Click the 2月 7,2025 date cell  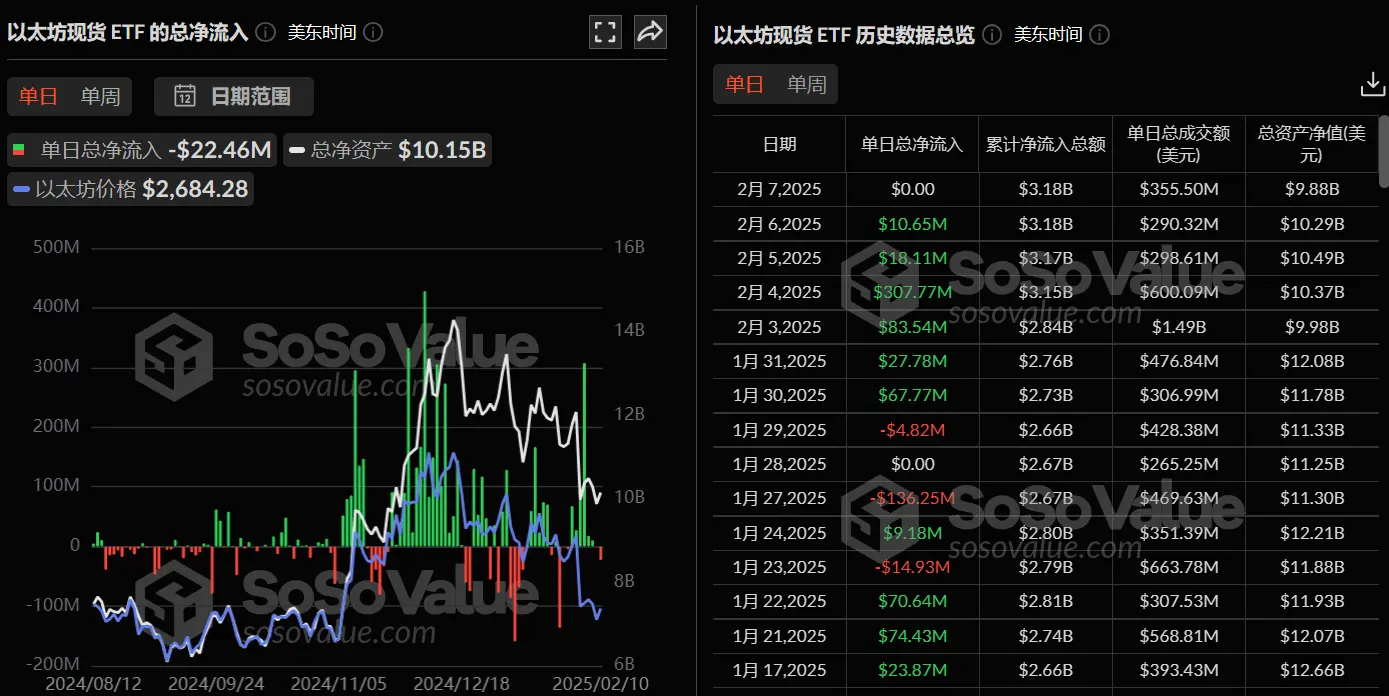click(780, 189)
